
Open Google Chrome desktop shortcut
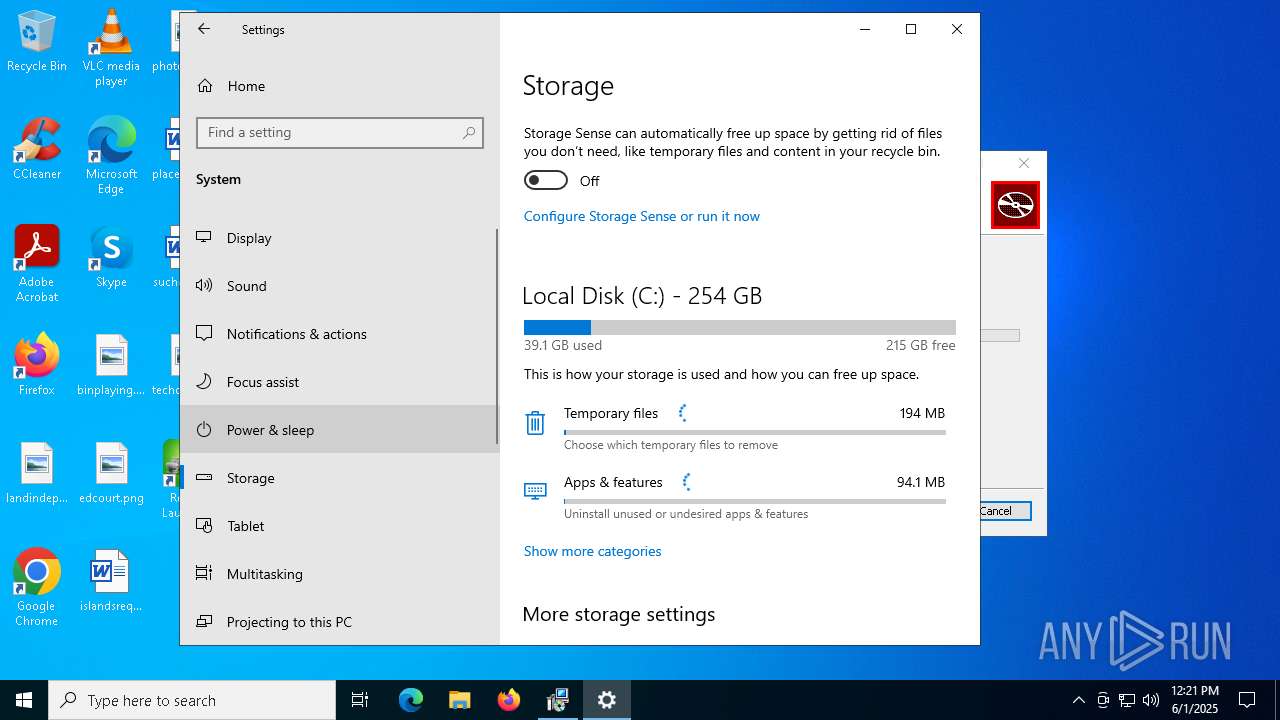(x=37, y=587)
